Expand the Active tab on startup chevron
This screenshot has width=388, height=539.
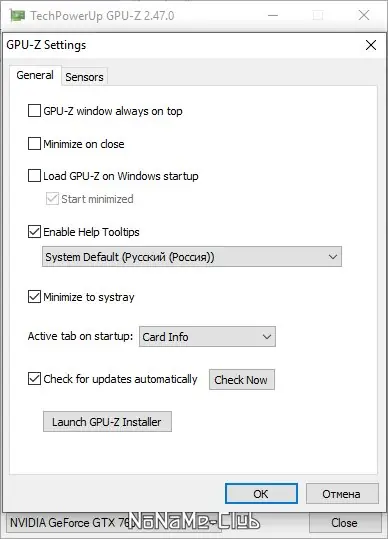tap(267, 337)
